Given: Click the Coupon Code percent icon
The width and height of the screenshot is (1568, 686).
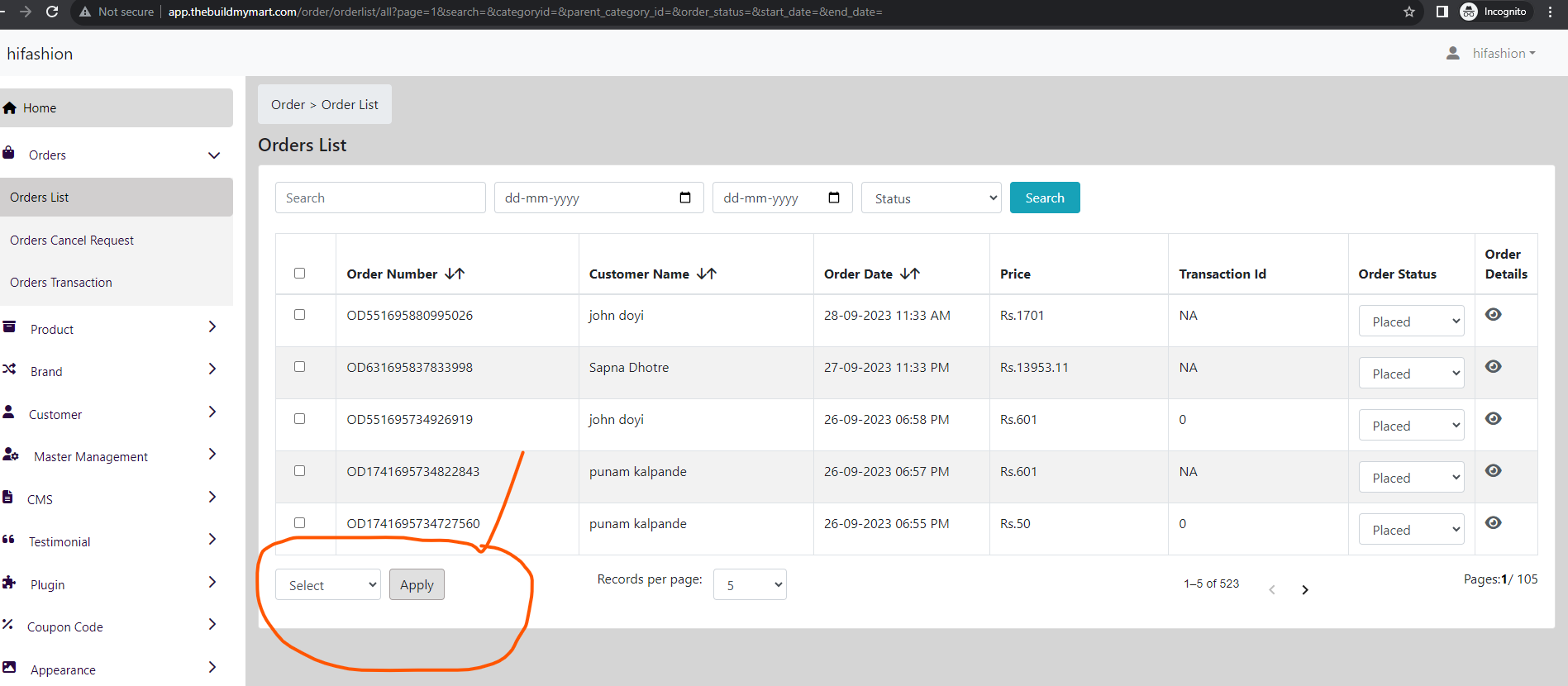Looking at the screenshot, I should [7, 624].
